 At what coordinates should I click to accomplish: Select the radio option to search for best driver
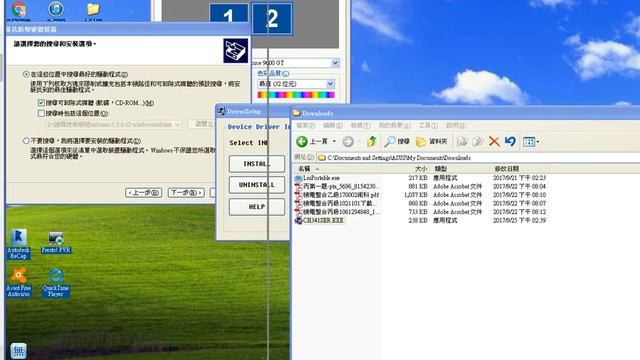pos(26,74)
